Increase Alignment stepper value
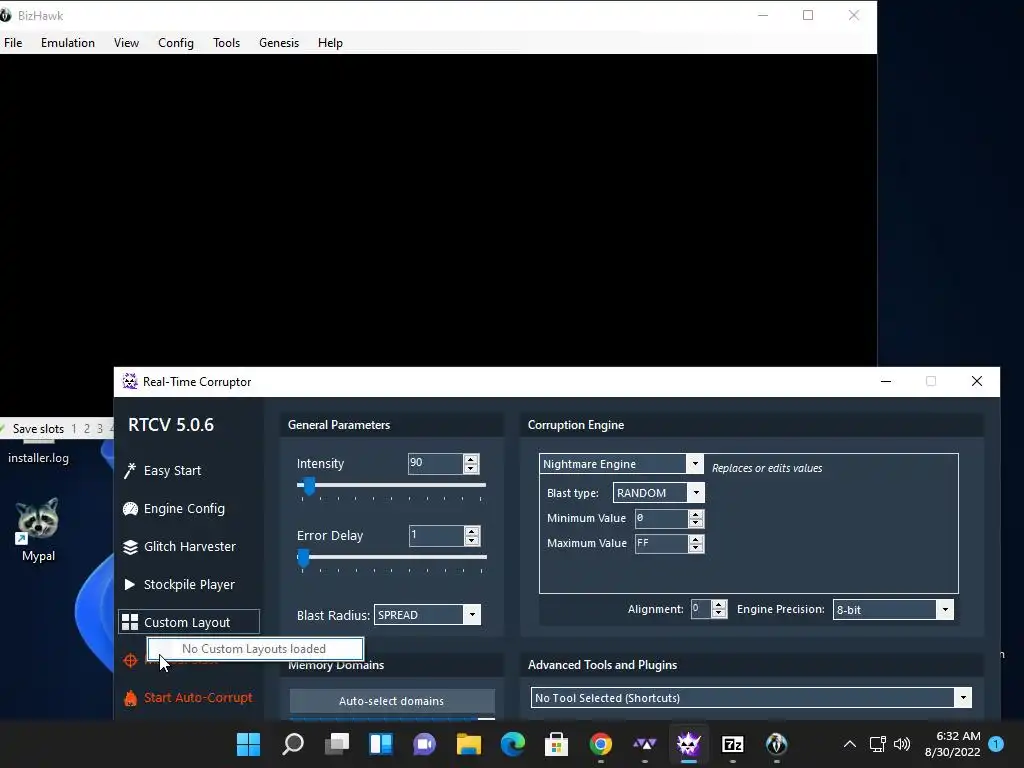Image resolution: width=1024 pixels, height=768 pixels. [x=719, y=604]
